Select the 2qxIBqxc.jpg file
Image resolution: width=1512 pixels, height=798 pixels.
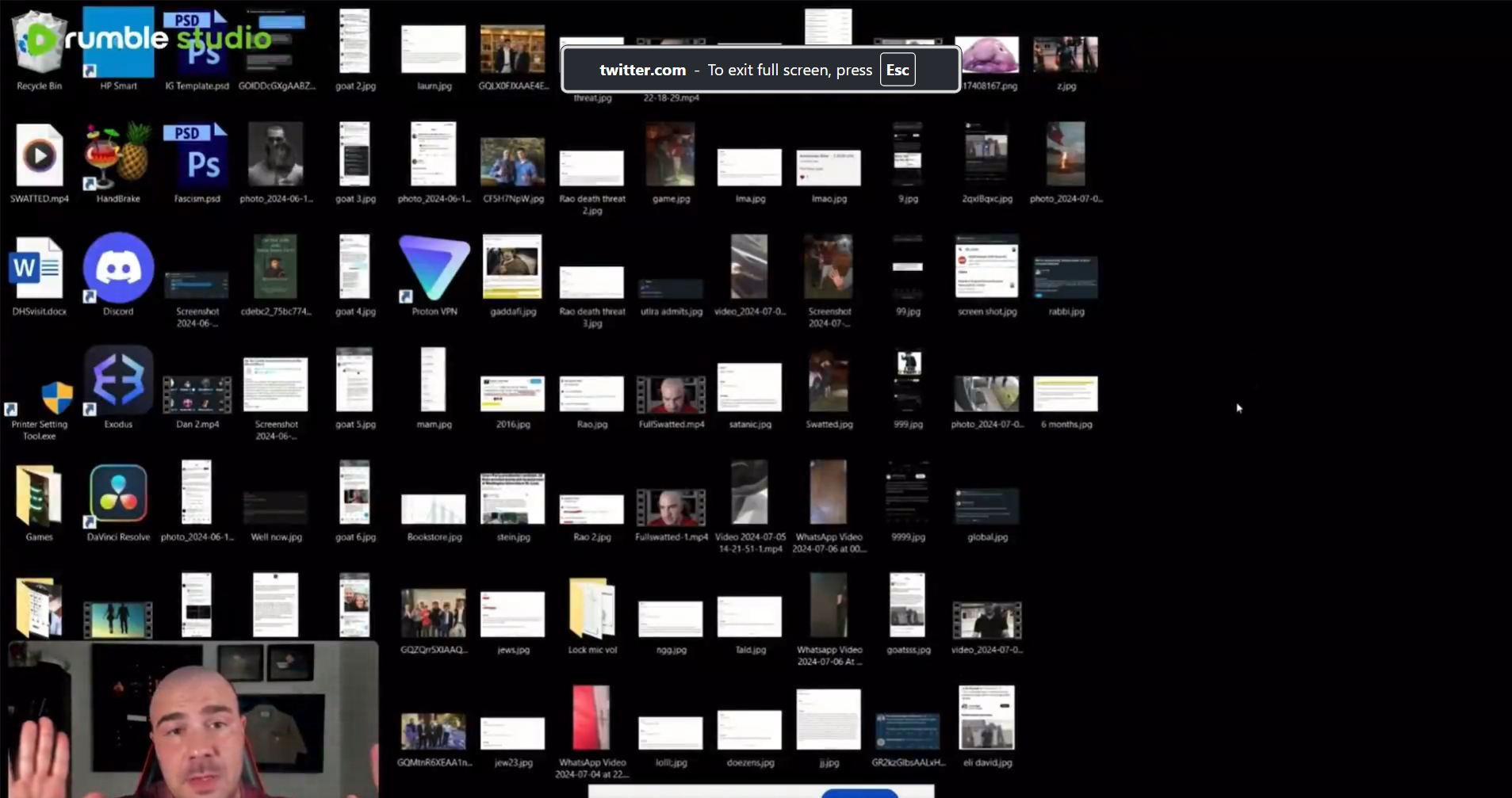pos(987,162)
